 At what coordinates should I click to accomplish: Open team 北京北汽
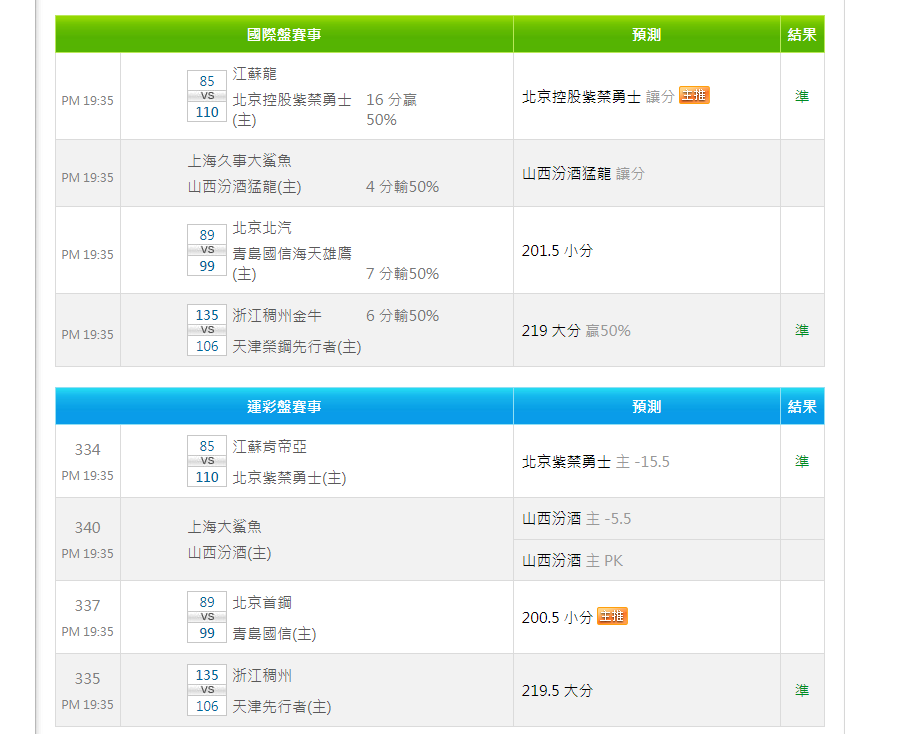click(x=262, y=228)
